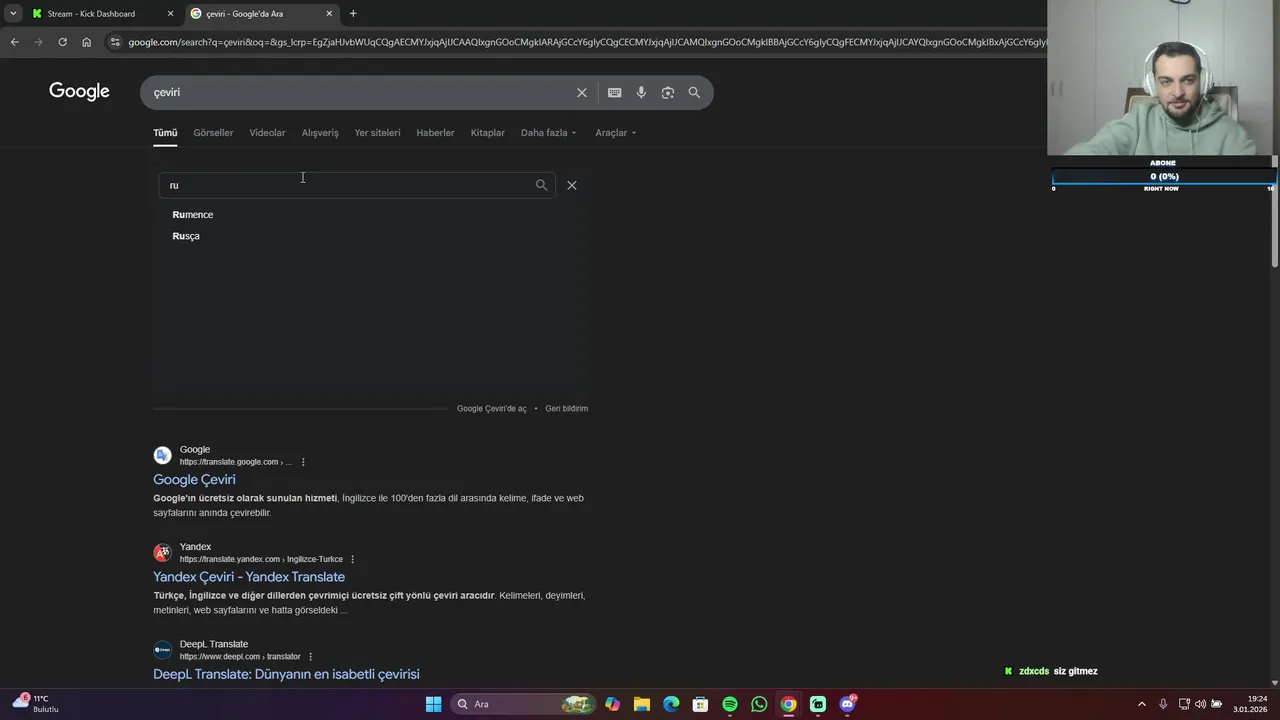Open Spotify from the taskbar
Screen dimensions: 1280x720
click(730, 704)
